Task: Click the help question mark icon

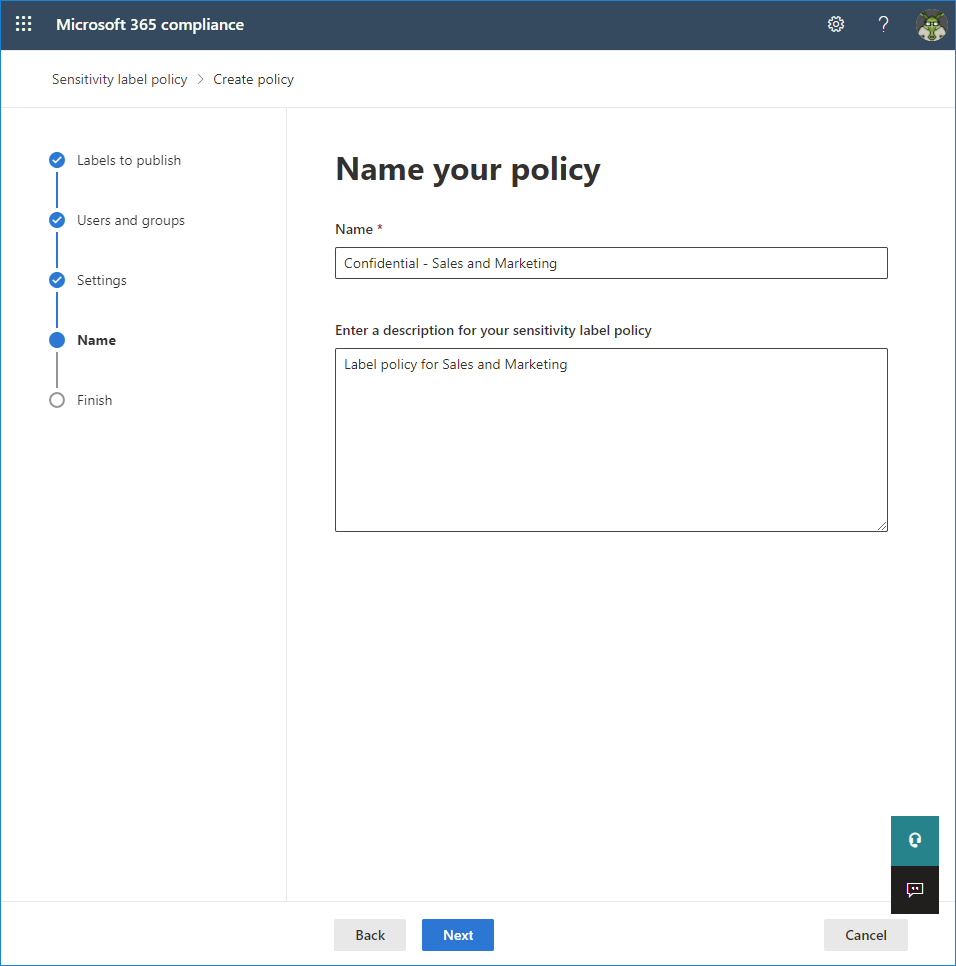Action: [x=883, y=24]
